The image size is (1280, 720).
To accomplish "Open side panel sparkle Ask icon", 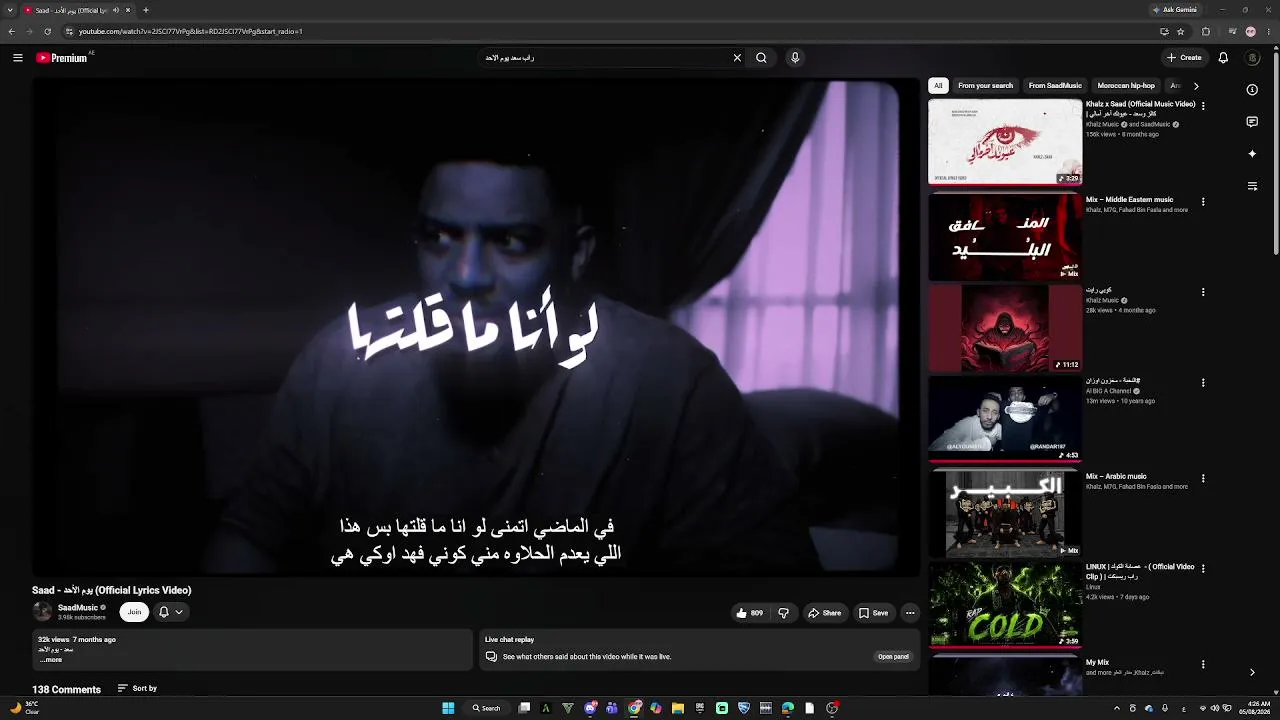I will (x=1252, y=154).
